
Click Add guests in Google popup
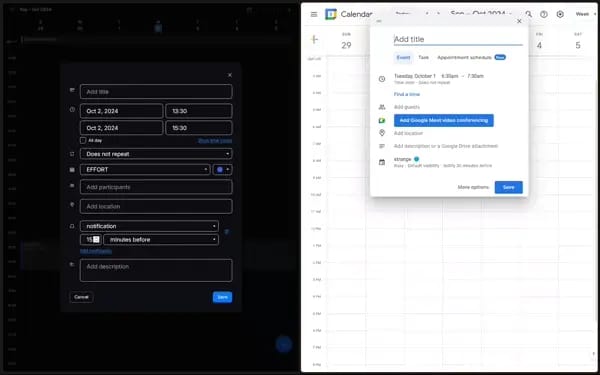pos(407,107)
